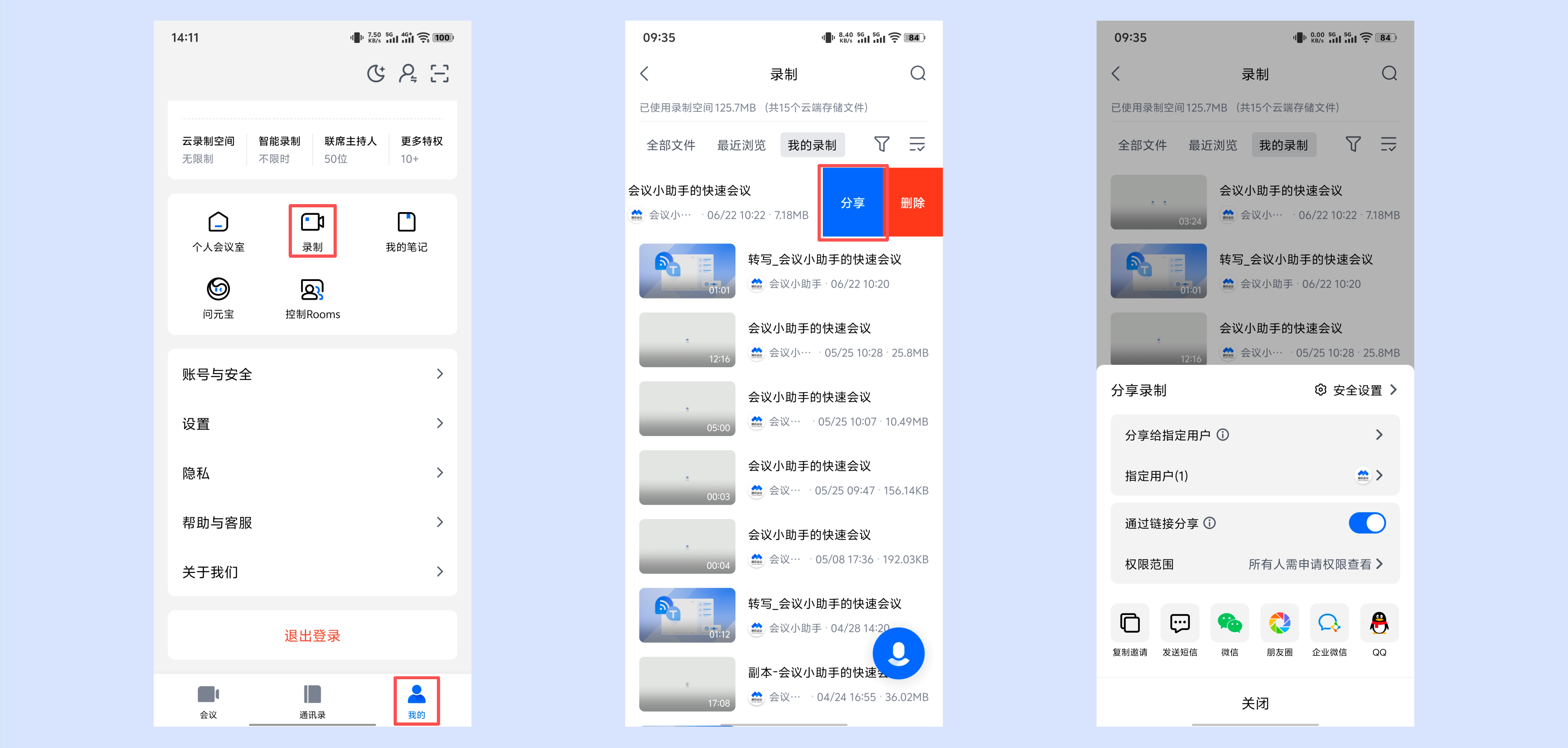
Task: Switch to 我的 bottom tab
Action: (x=416, y=701)
